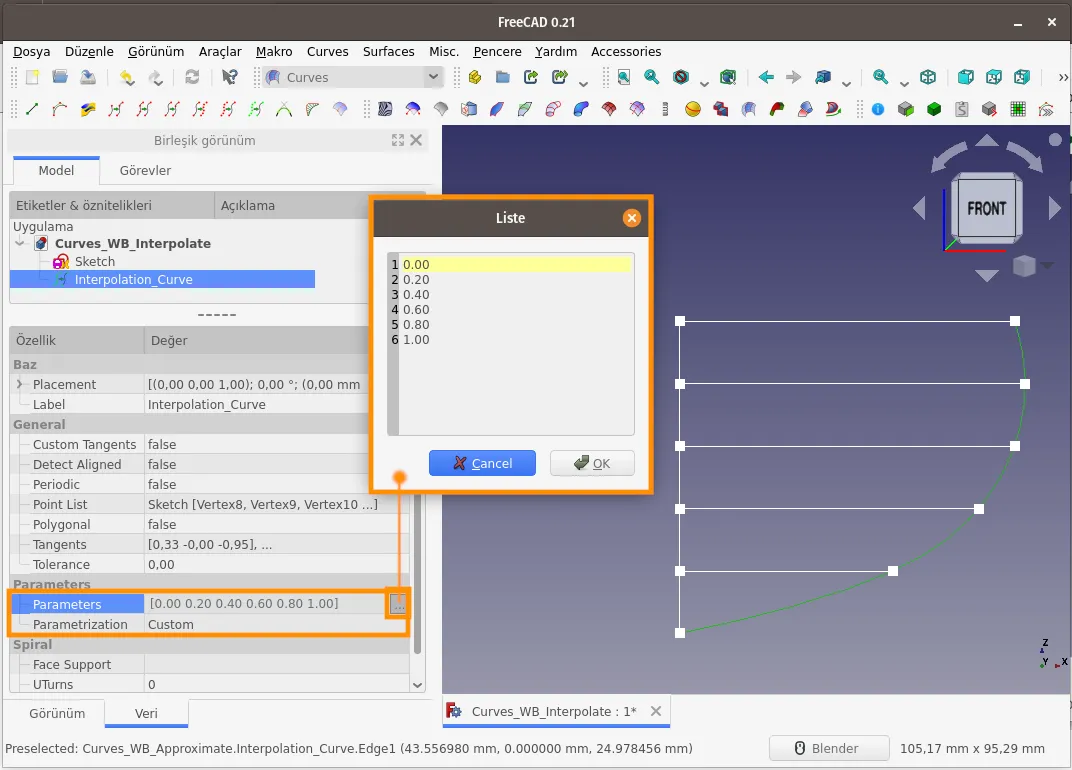
Task: Open the Accessories menu
Action: pos(626,51)
